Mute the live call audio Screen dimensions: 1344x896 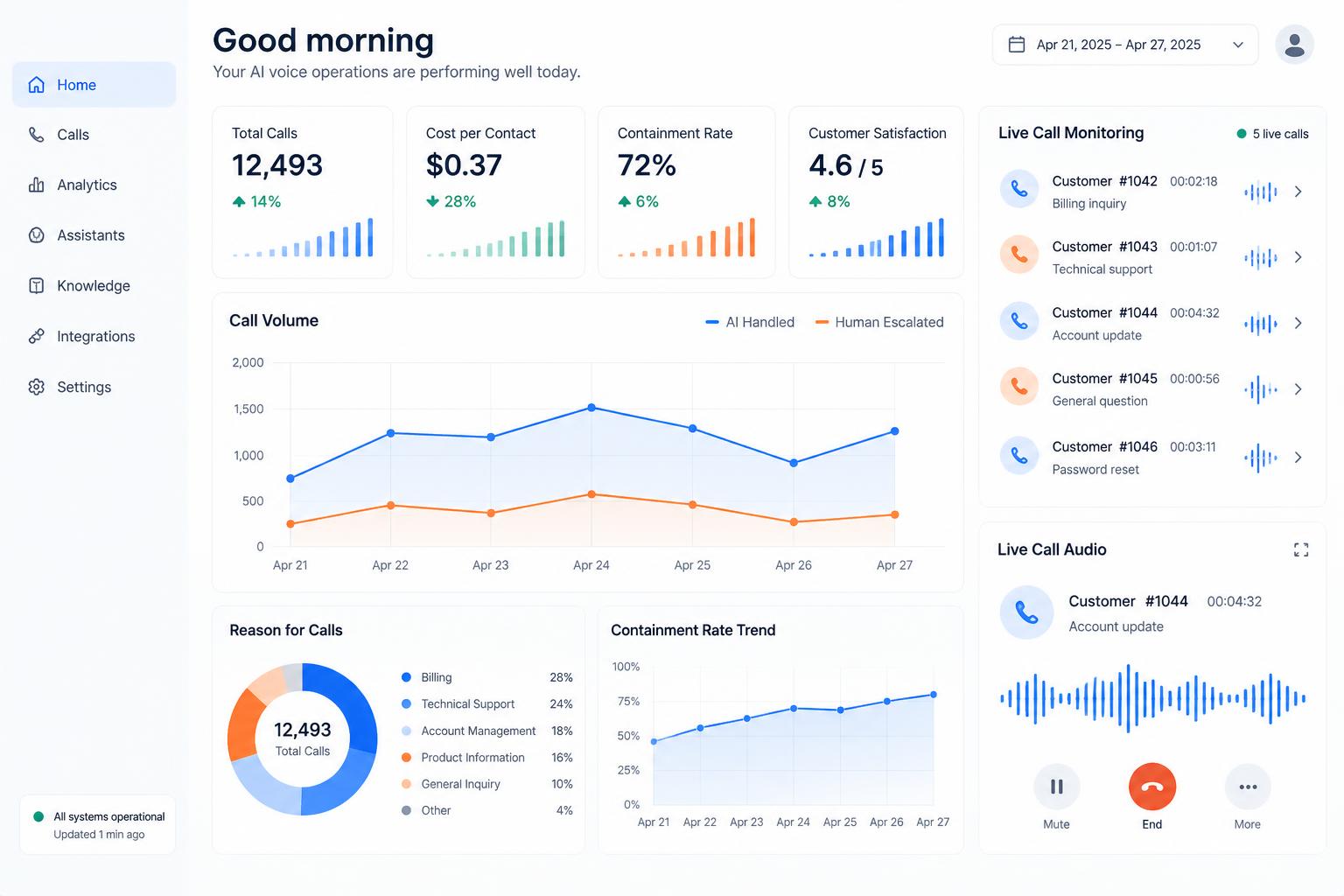tap(1056, 787)
